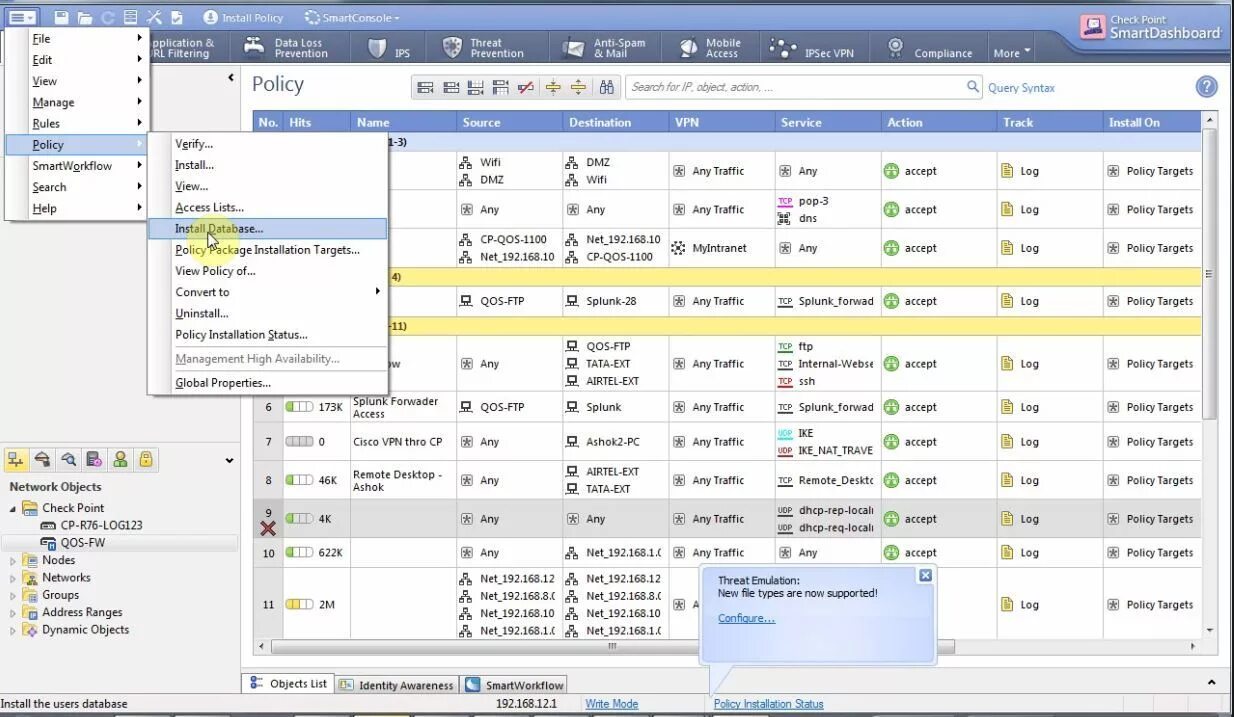Viewport: 1234px width, 717px height.
Task: Click the first yellow expand sections icon
Action: click(x=553, y=88)
